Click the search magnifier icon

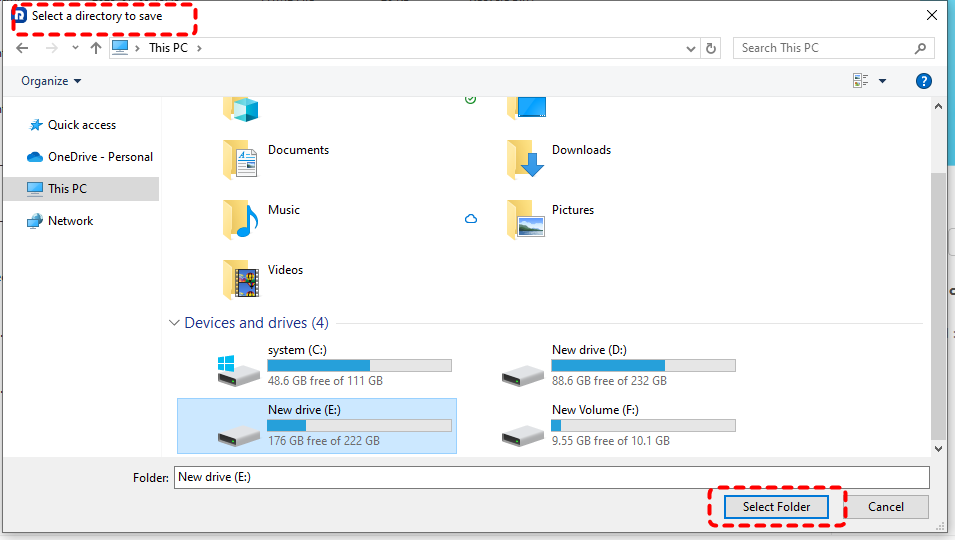tap(920, 48)
